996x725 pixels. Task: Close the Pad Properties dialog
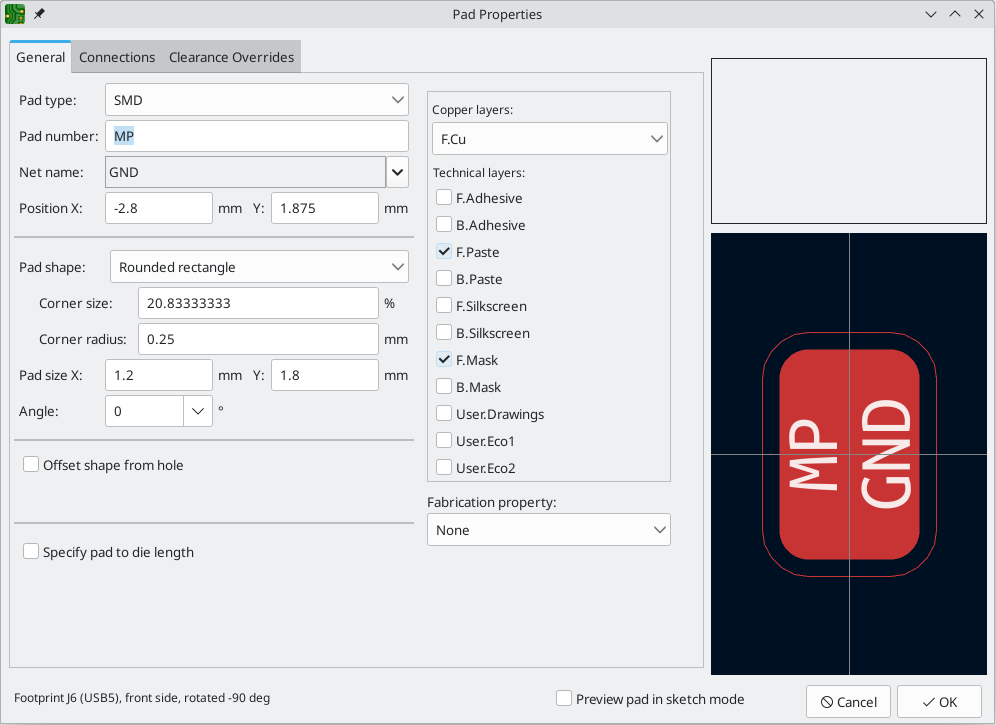tap(979, 15)
